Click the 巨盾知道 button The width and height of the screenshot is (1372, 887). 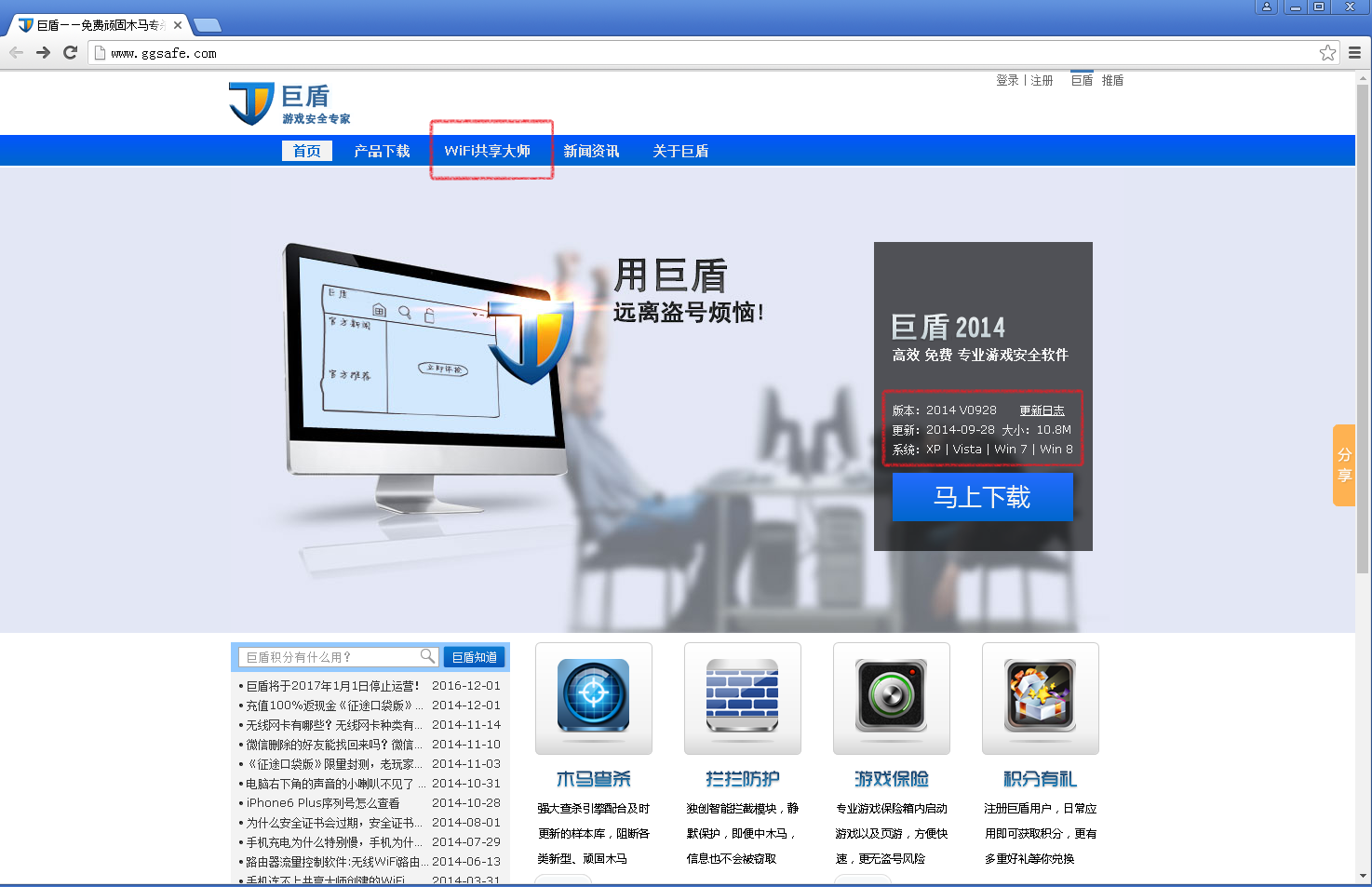(x=475, y=657)
